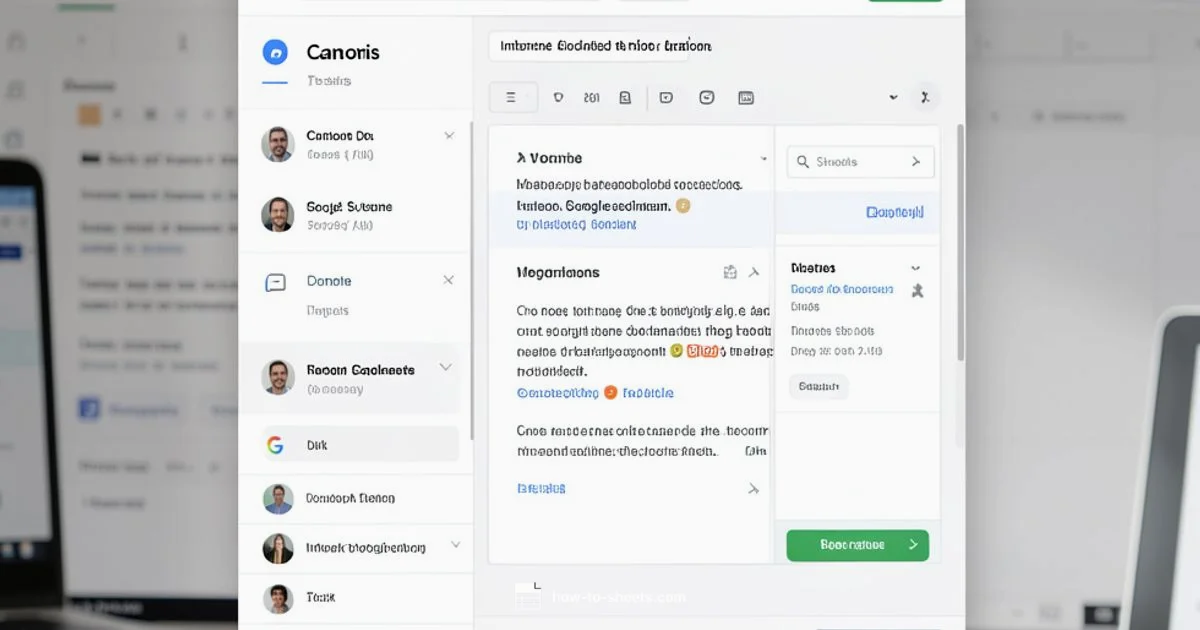1200x630 pixels.
Task: Click the rightmost image icon in the toolbar group
Action: (745, 98)
